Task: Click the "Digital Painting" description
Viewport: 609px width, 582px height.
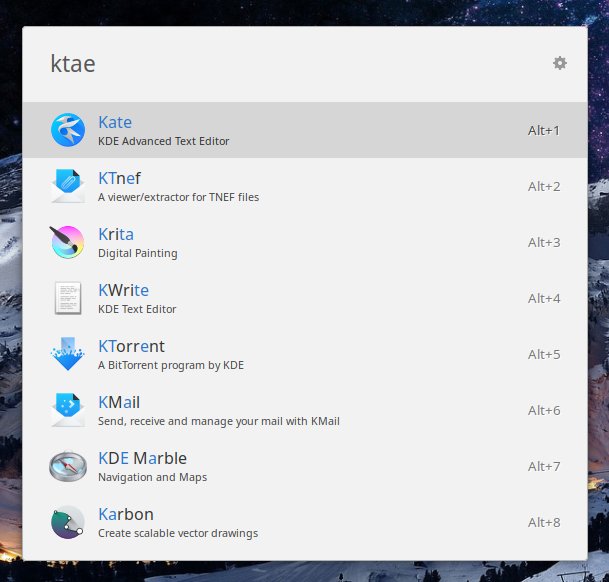Action: coord(137,253)
